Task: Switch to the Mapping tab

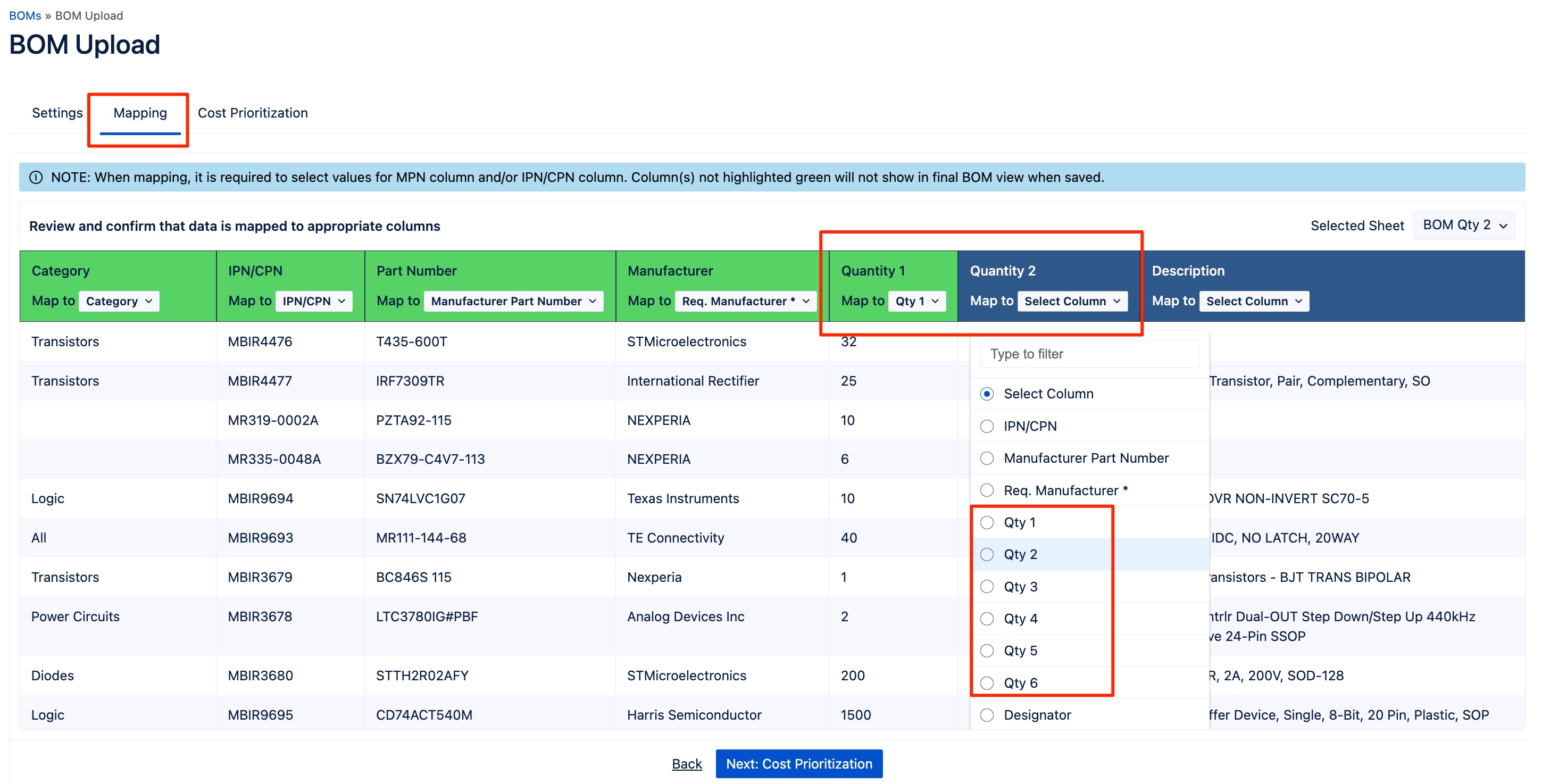Action: (140, 113)
